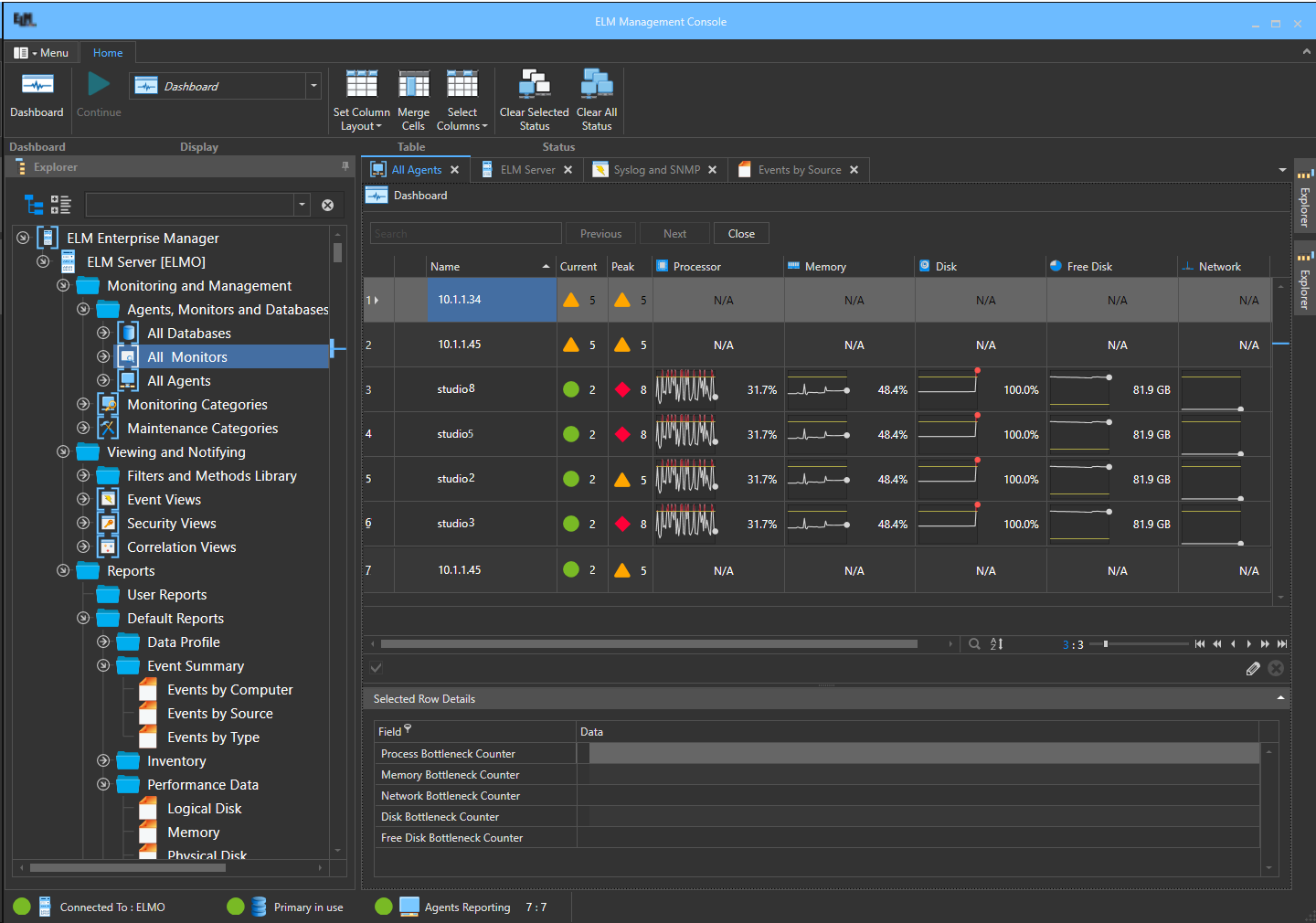Sort by Name column header
Screen dimensions: 1316x923
click(x=491, y=266)
